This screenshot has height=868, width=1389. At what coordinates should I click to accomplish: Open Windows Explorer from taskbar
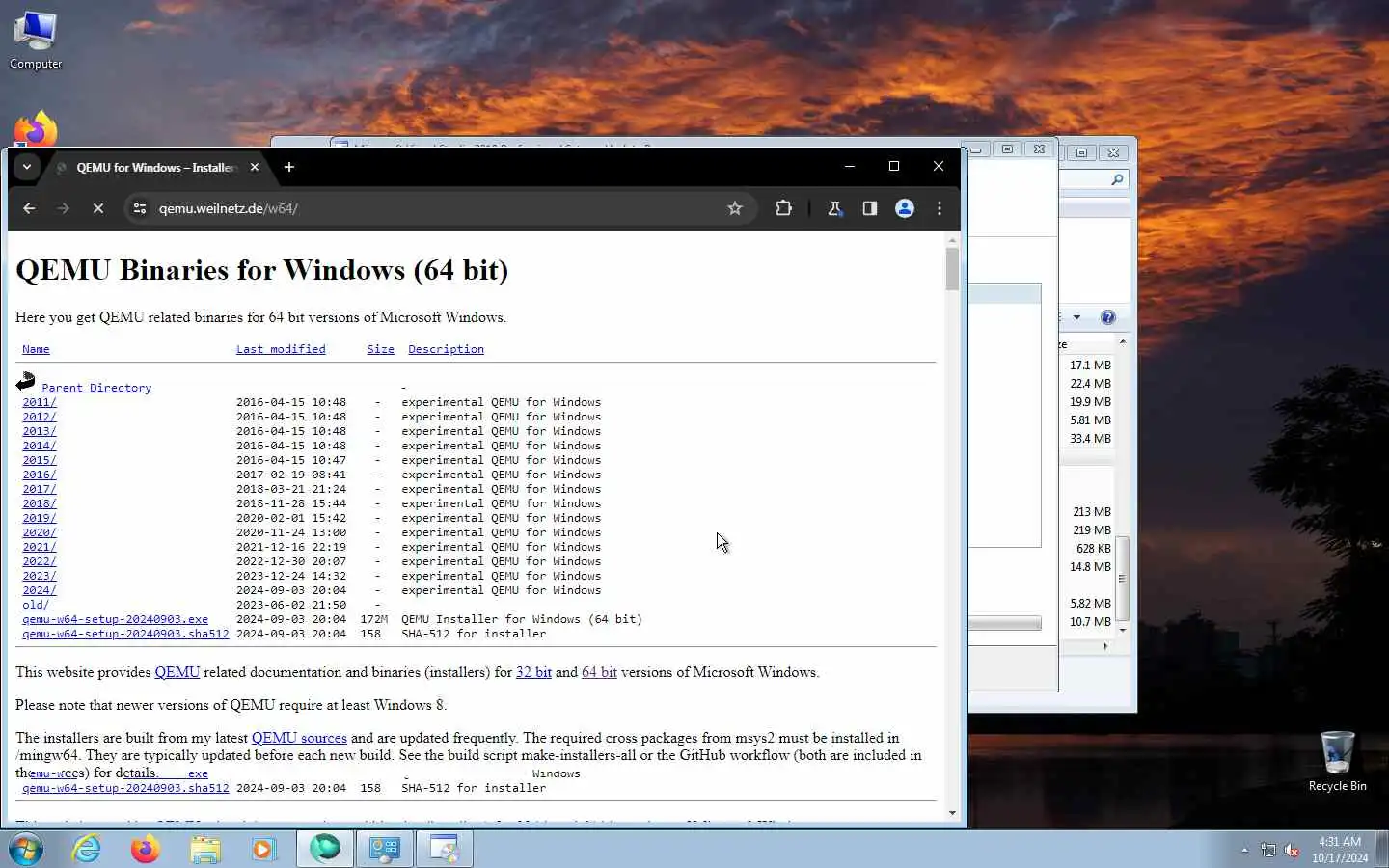pyautogui.click(x=204, y=850)
